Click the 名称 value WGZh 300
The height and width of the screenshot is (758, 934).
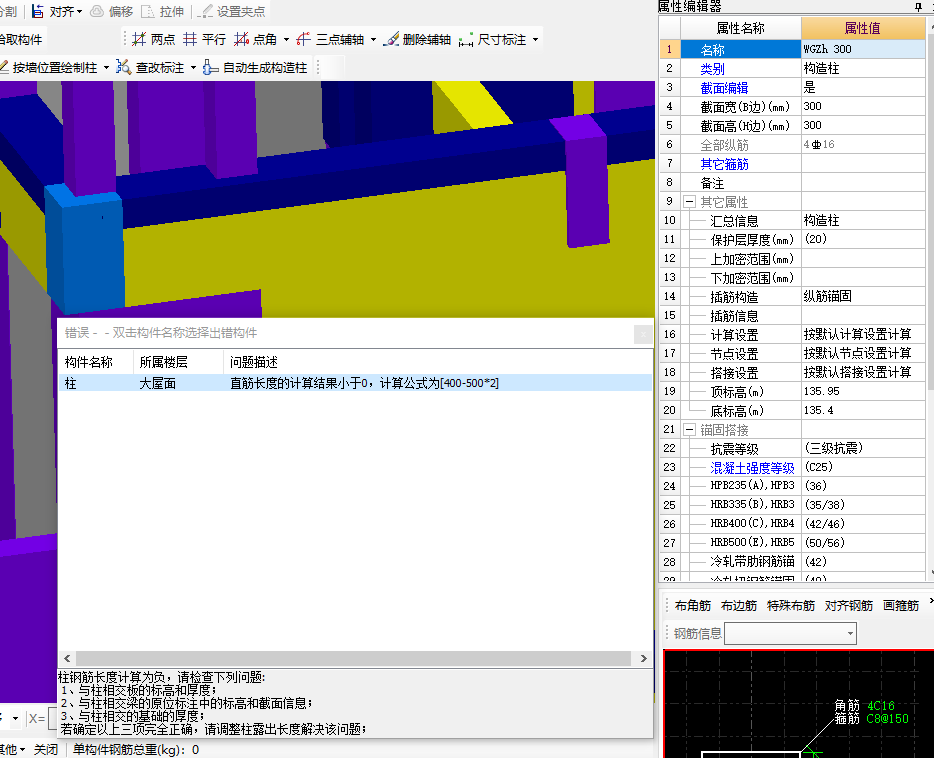(863, 49)
